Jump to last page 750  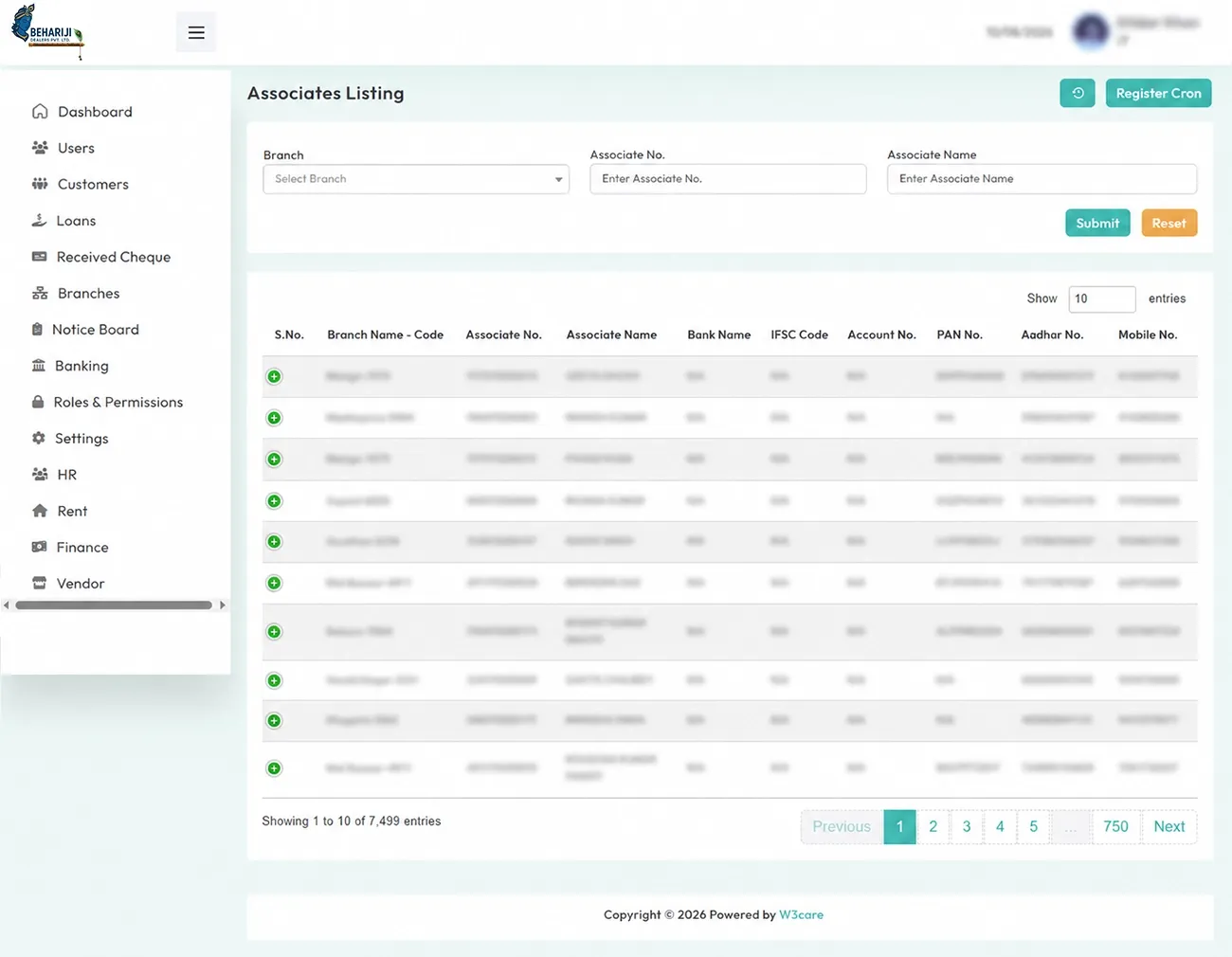coord(1115,826)
